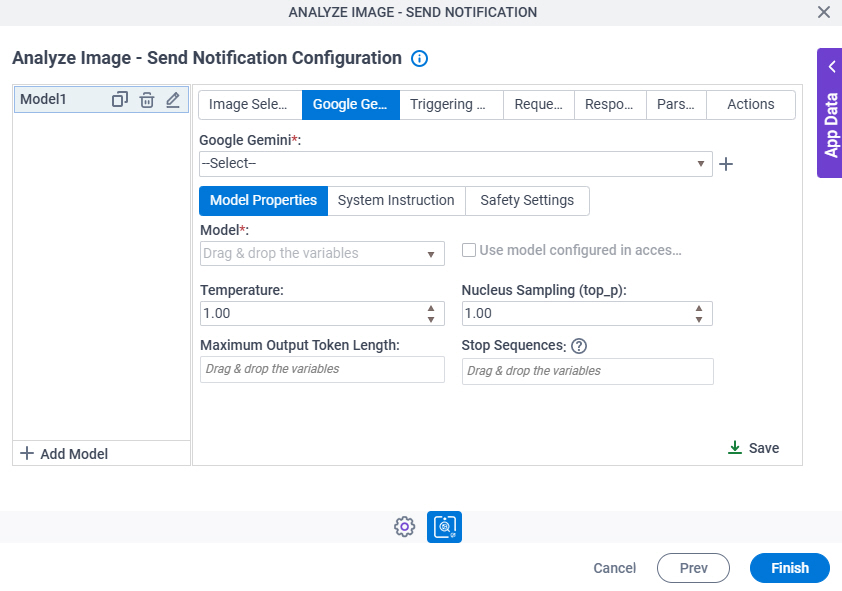This screenshot has height=591, width=842.
Task: Delete Model1 using the trash icon
Action: 147,100
